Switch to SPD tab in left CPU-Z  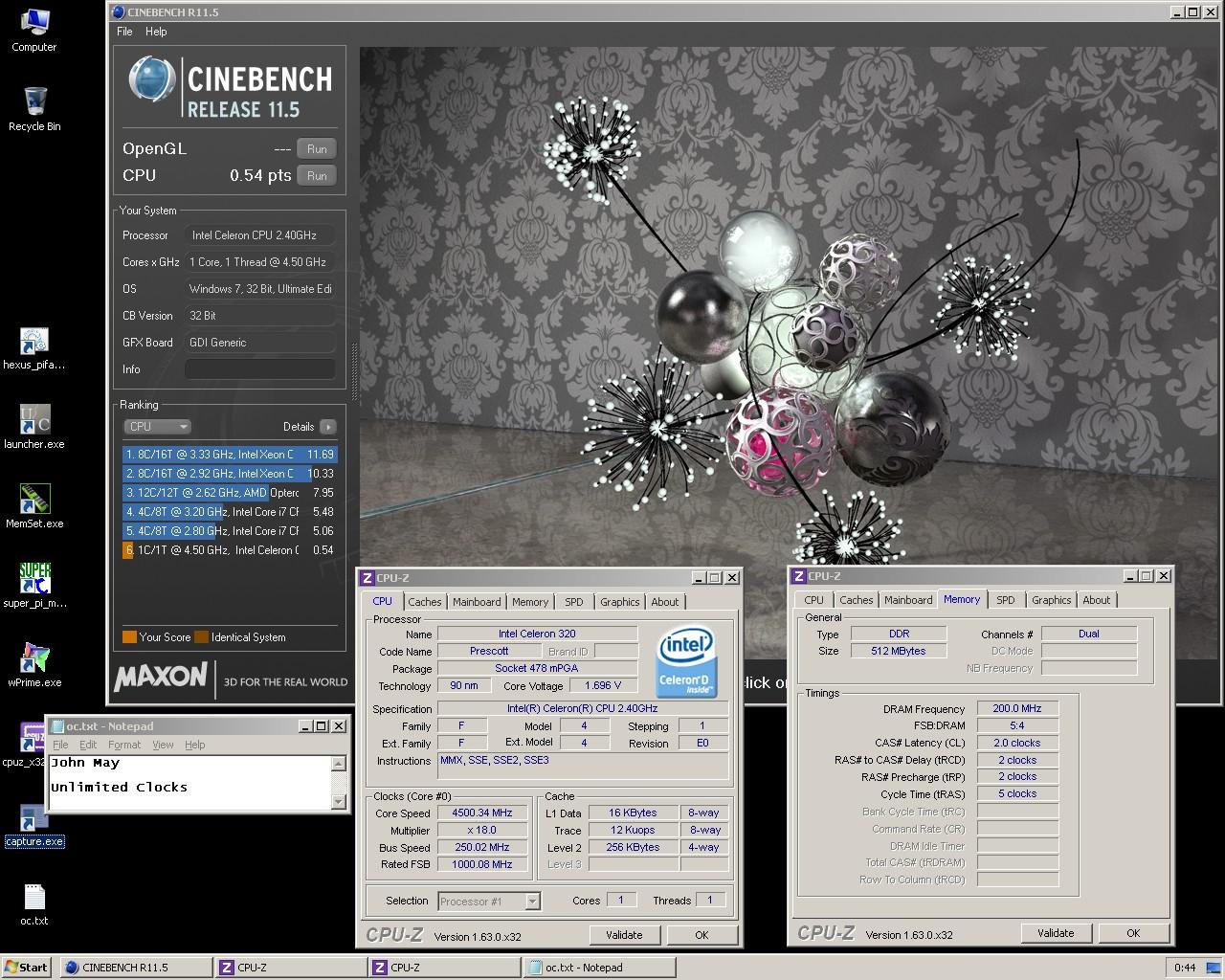[x=573, y=602]
